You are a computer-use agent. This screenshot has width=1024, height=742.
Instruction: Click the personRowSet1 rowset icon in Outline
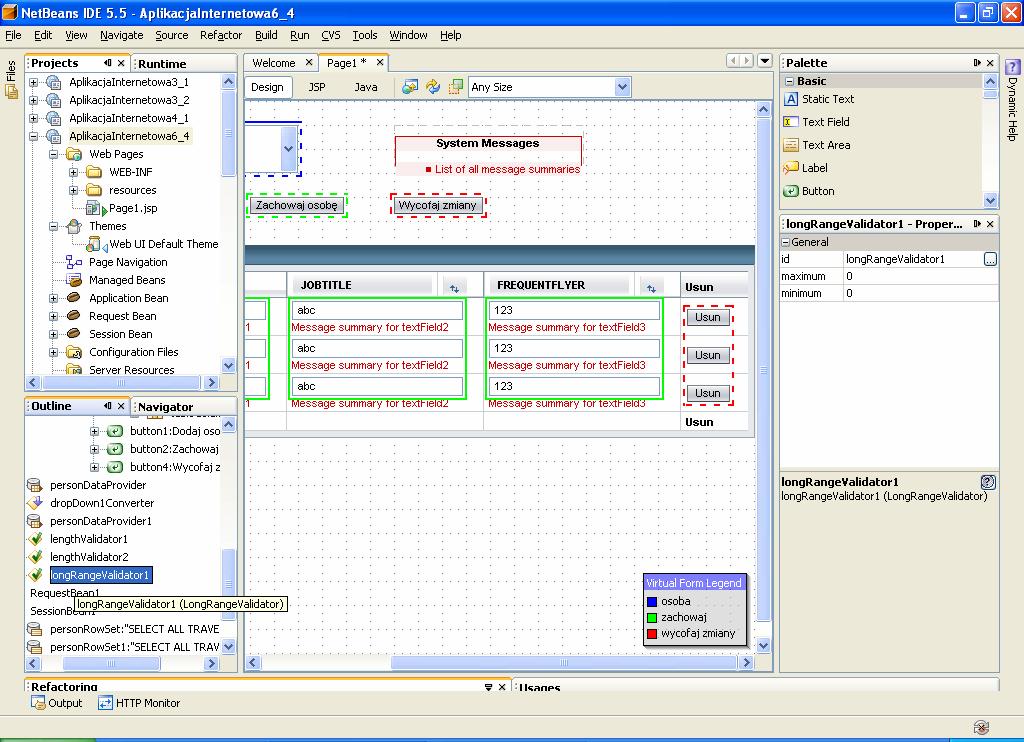35,647
